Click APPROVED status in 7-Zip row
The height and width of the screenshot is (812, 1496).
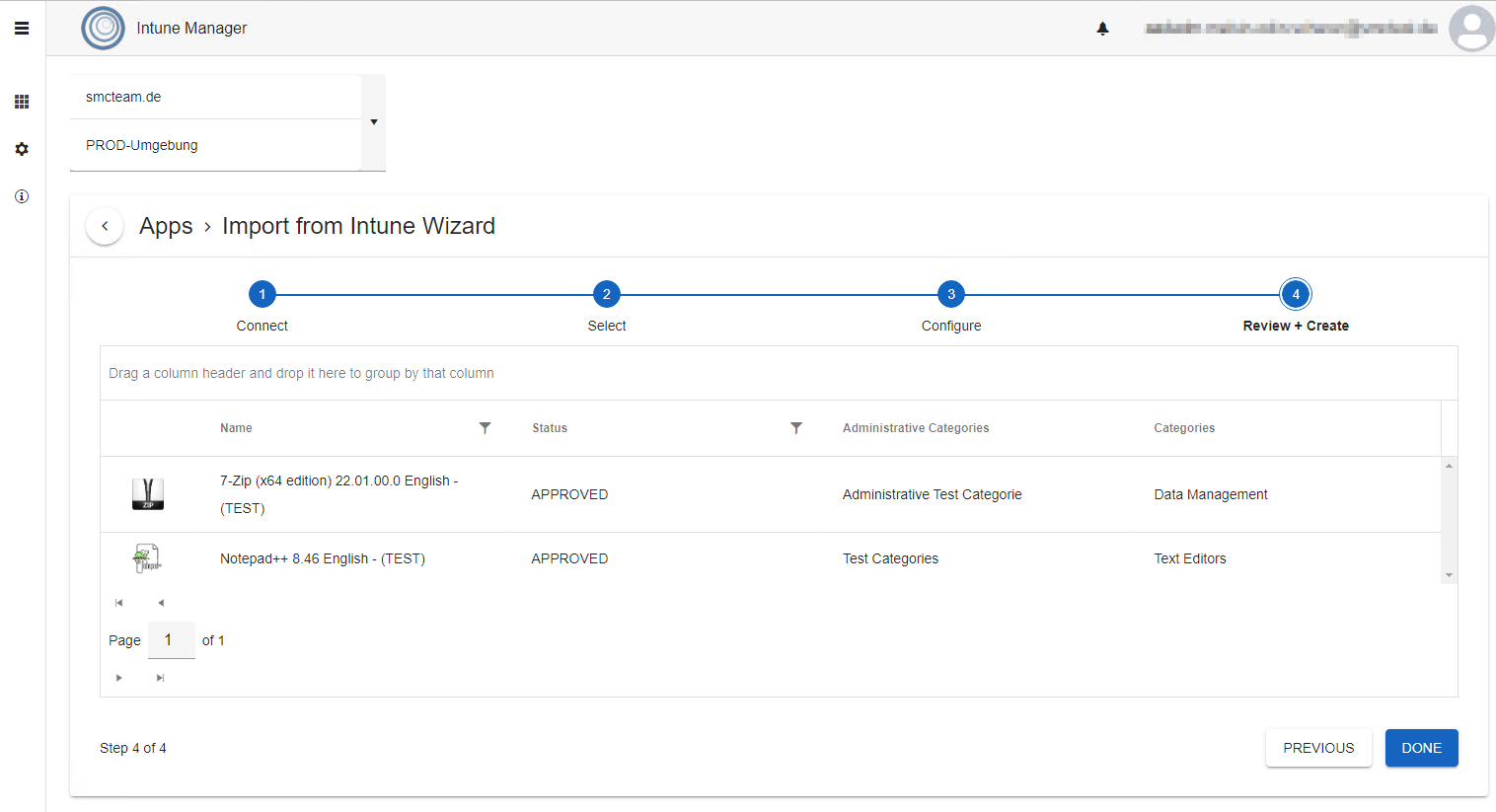(569, 494)
